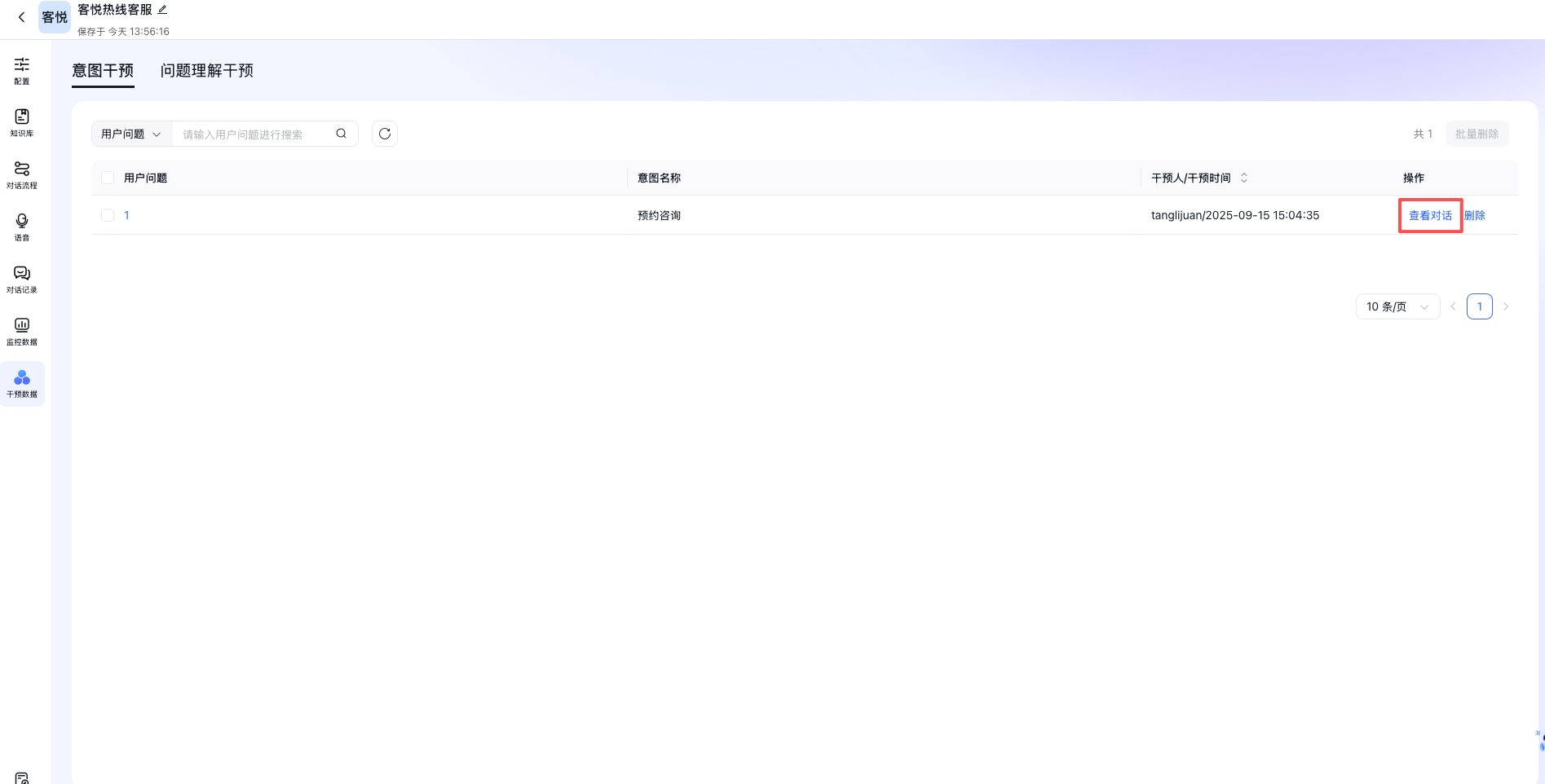Viewport: 1545px width, 784px height.
Task: Open the 语音 voice sidebar icon
Action: tap(22, 227)
